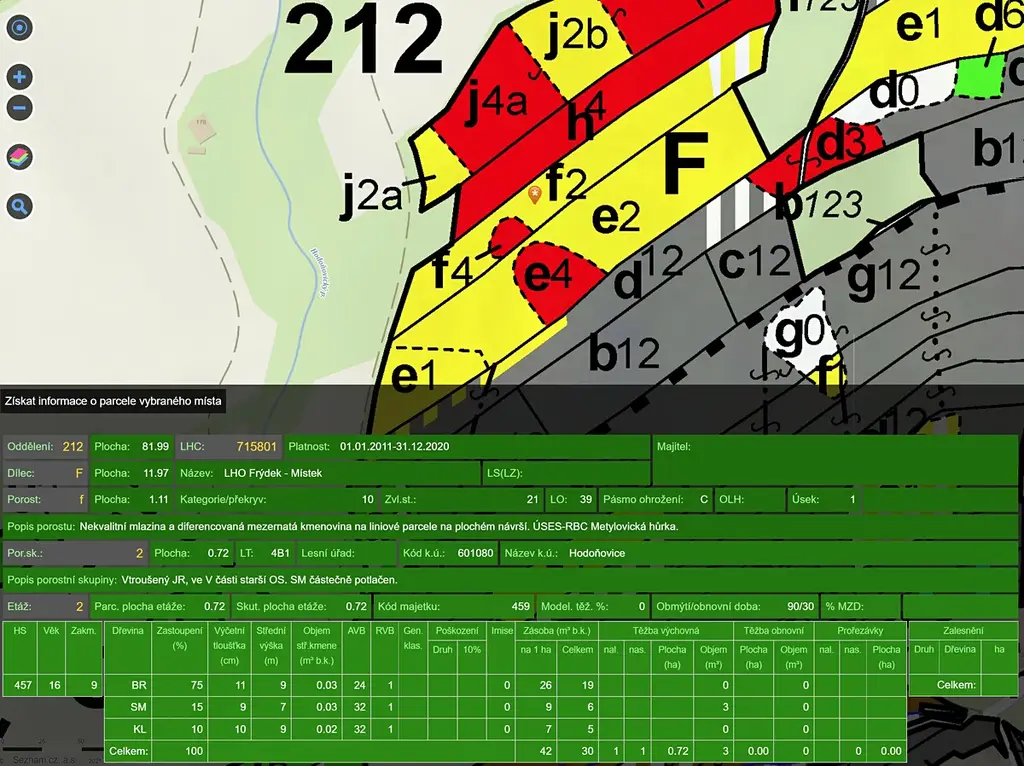The height and width of the screenshot is (766, 1024).
Task: Click the Těžba výchovná column header
Action: (x=666, y=631)
